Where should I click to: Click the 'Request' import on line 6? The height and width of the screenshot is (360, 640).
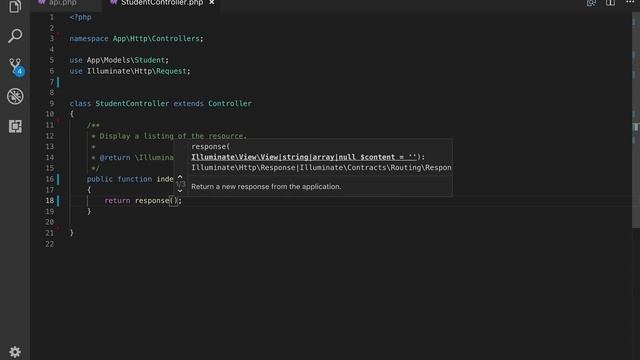171,71
